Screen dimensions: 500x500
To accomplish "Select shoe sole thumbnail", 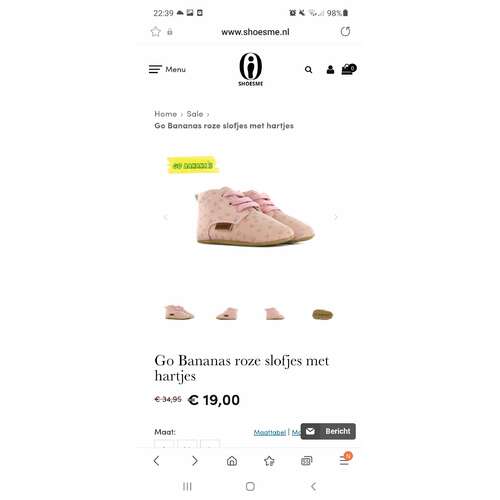I will 322,314.
